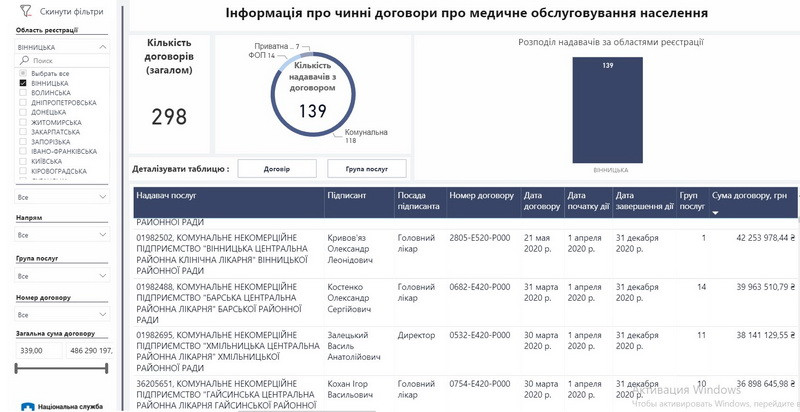Click the search magnifier icon in region list

tap(25, 60)
